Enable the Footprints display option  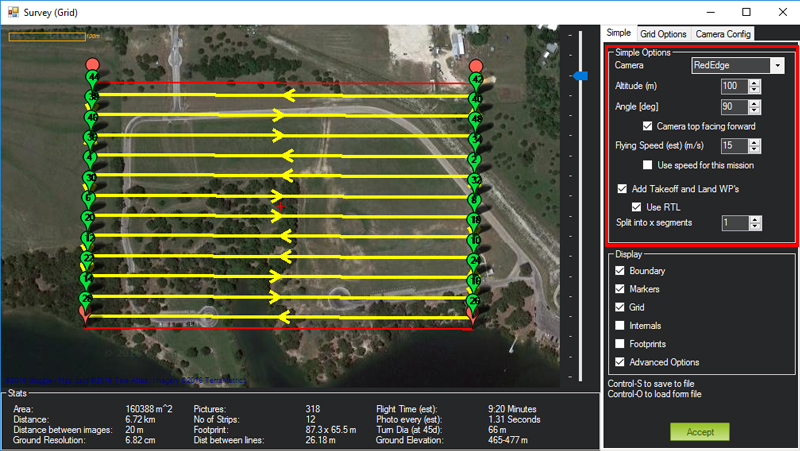(x=620, y=343)
